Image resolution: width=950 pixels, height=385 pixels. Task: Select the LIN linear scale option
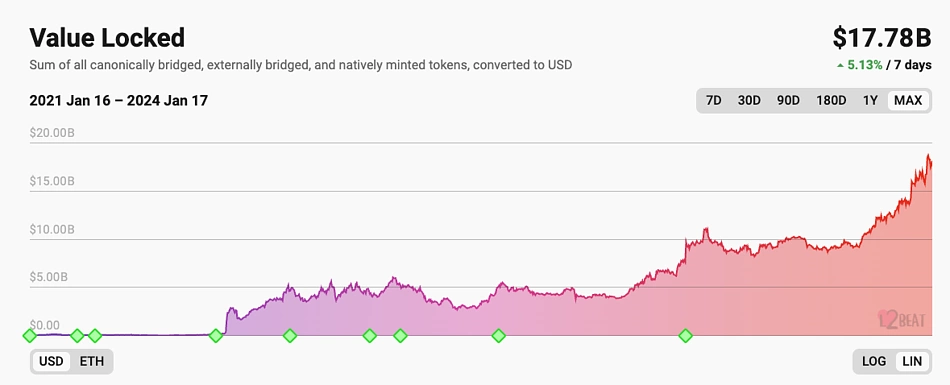pos(912,361)
